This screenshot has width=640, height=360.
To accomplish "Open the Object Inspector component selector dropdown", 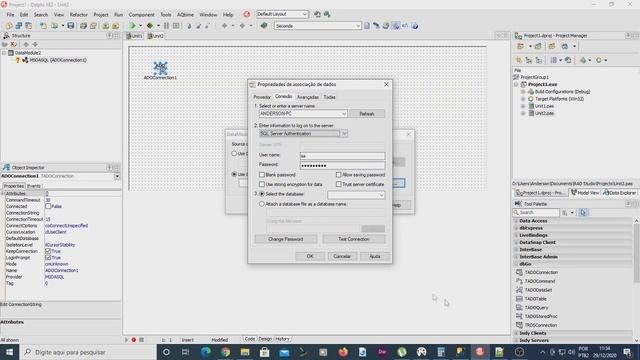I will 117,176.
